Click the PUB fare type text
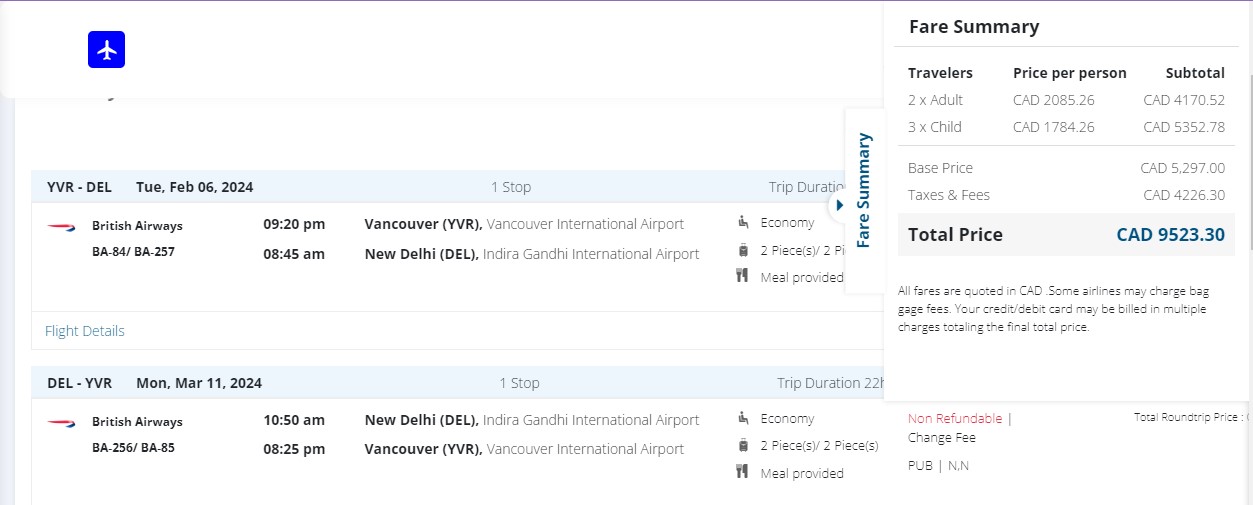 (920, 466)
